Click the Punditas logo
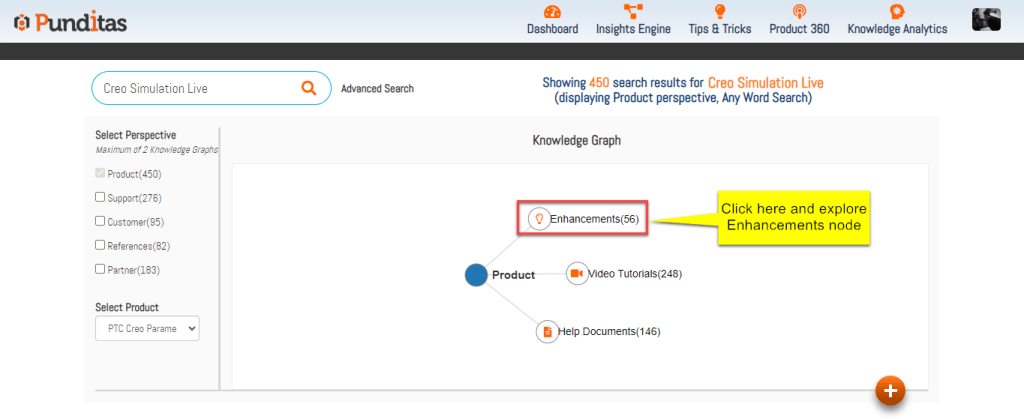 70,21
